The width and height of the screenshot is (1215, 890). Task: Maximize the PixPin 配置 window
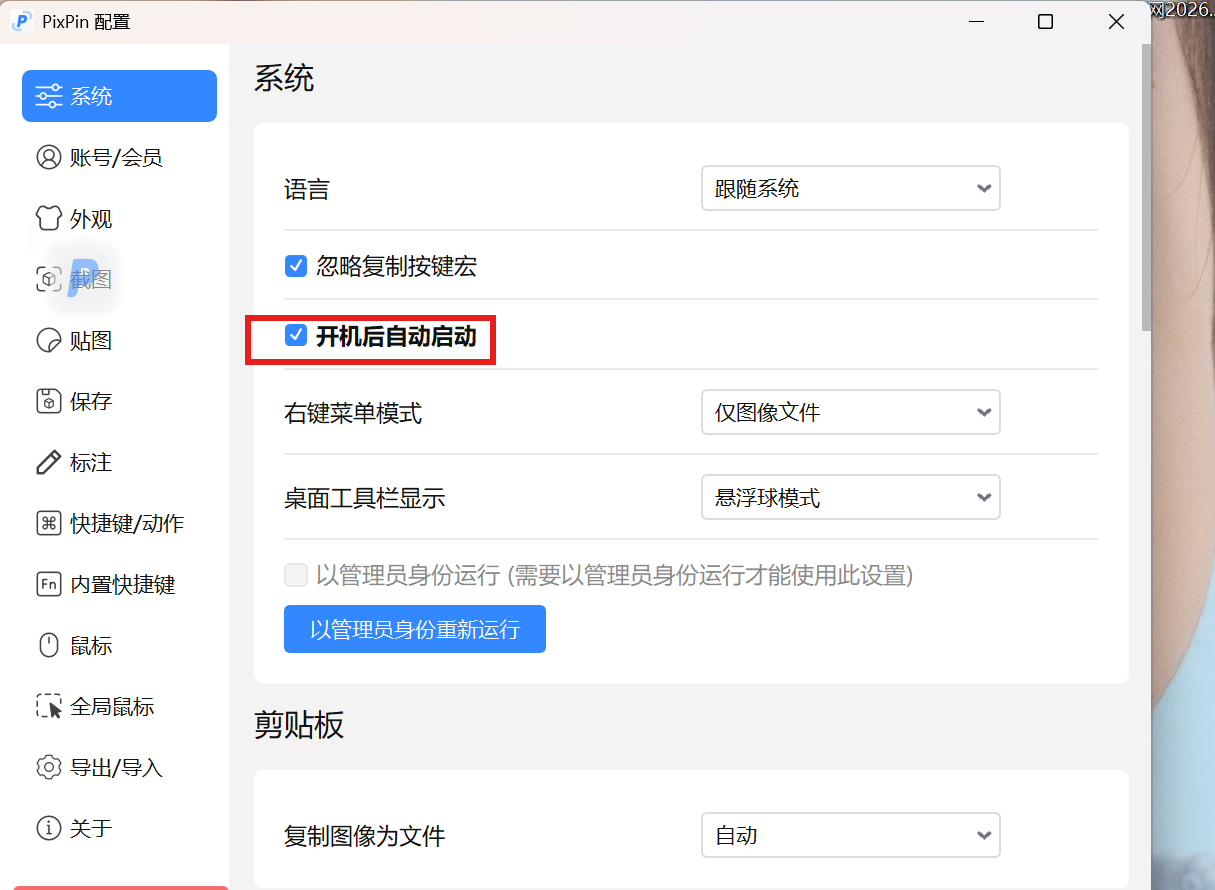point(1045,21)
